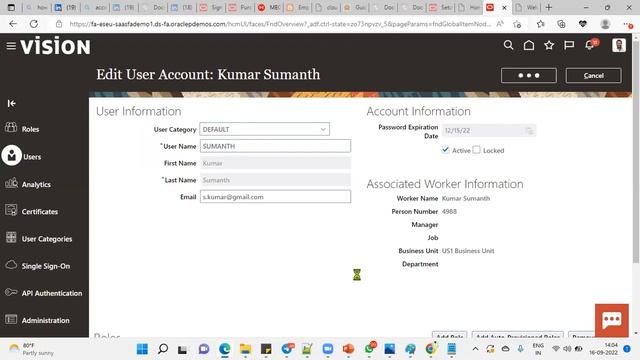Open Password Expiration Date calendar picker
This screenshot has height=360, width=640.
[529, 131]
